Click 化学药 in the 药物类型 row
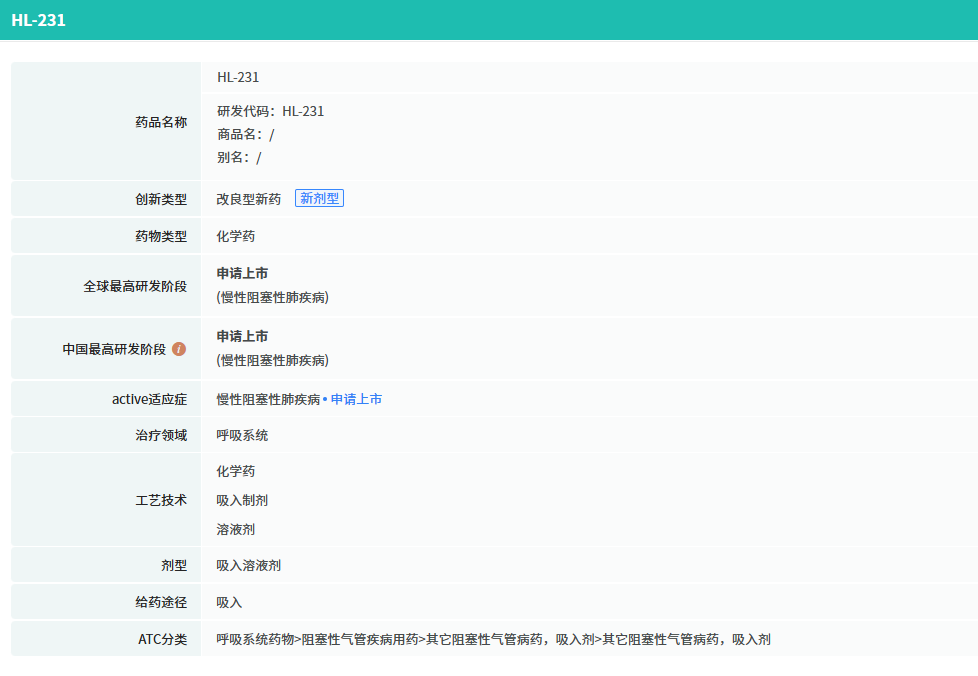This screenshot has height=676, width=978. tap(236, 236)
